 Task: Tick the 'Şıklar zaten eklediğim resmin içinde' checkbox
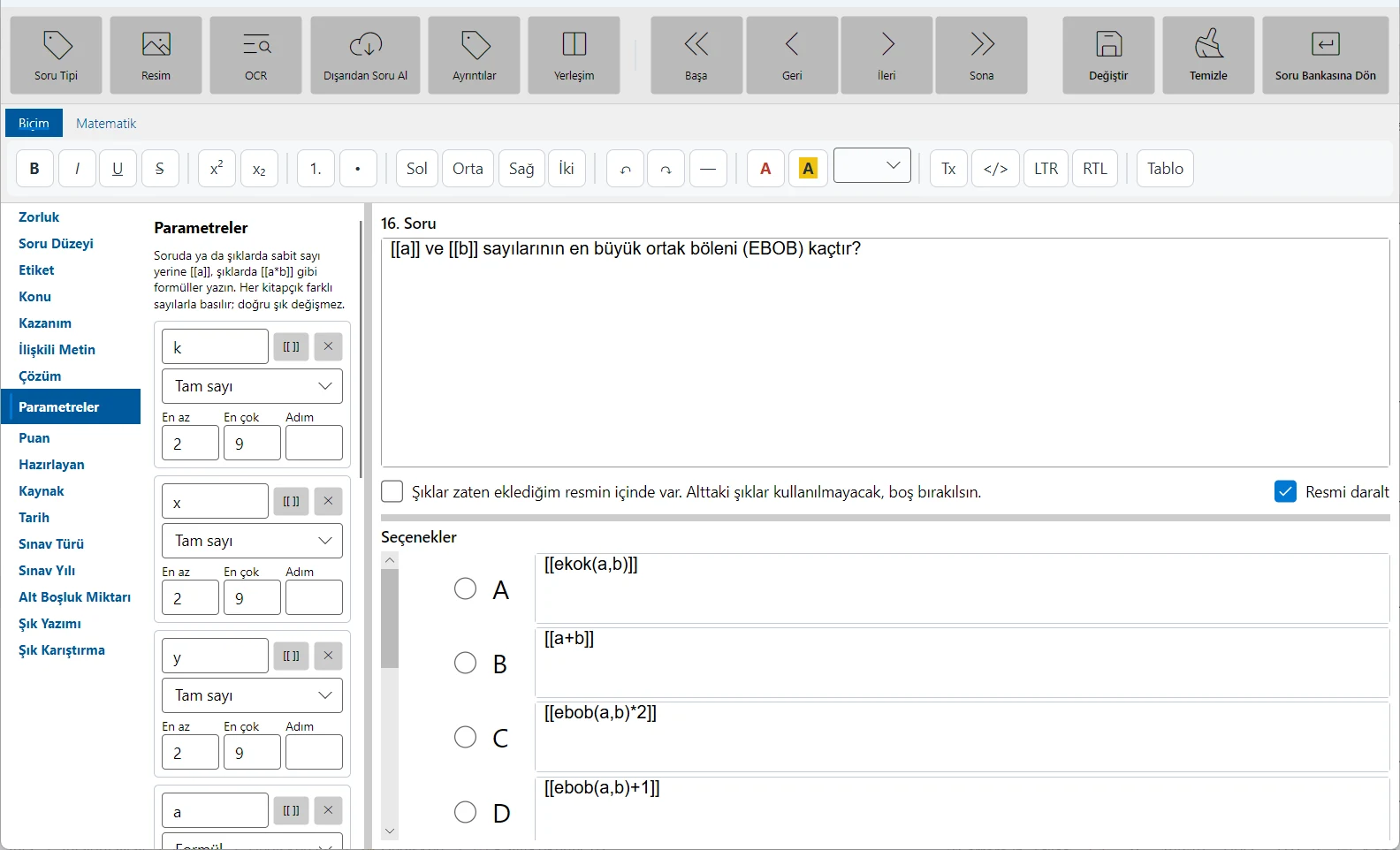pyautogui.click(x=392, y=491)
